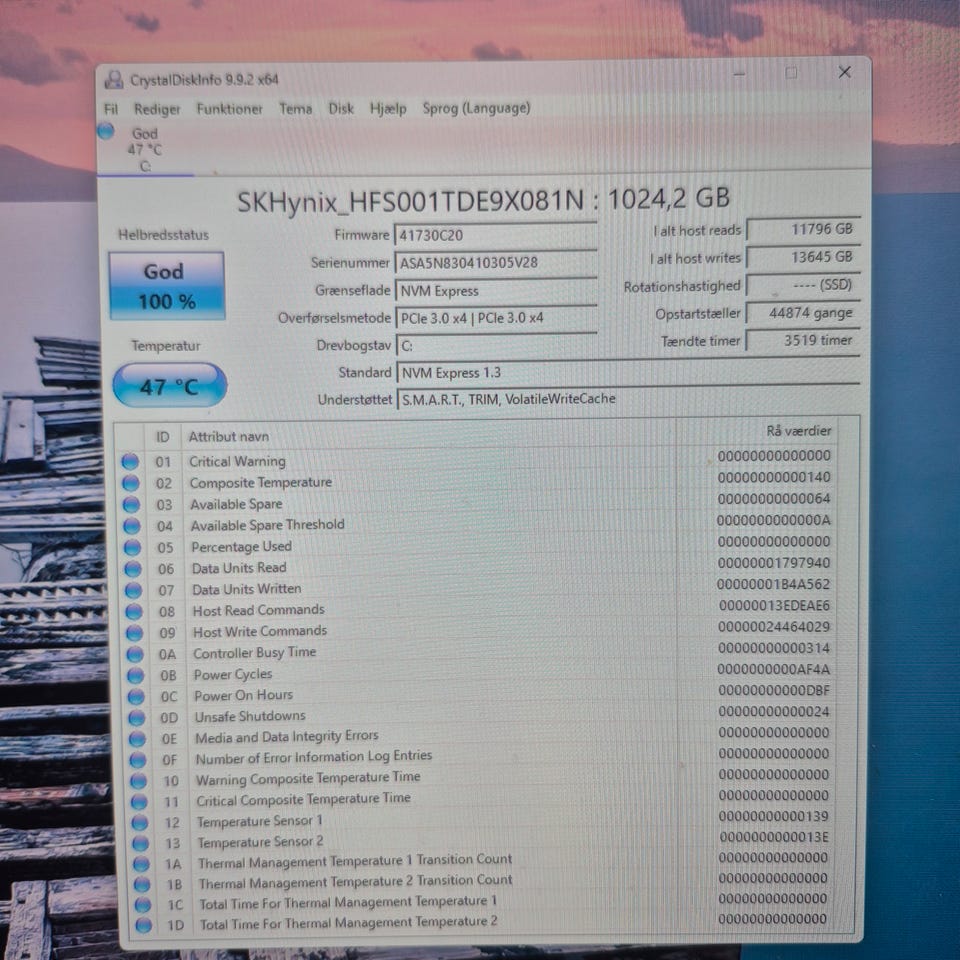960x960 pixels.
Task: Click the status orb for Power Cycles
Action: pyautogui.click(x=135, y=675)
